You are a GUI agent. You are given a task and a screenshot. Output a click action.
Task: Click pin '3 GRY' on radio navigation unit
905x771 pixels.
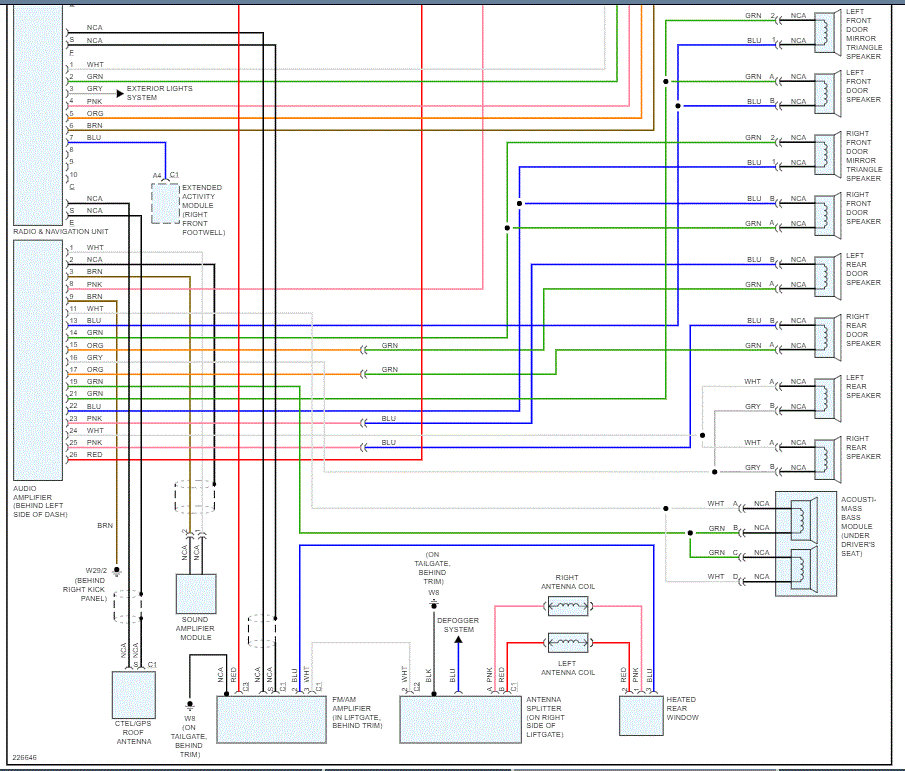[x=86, y=89]
